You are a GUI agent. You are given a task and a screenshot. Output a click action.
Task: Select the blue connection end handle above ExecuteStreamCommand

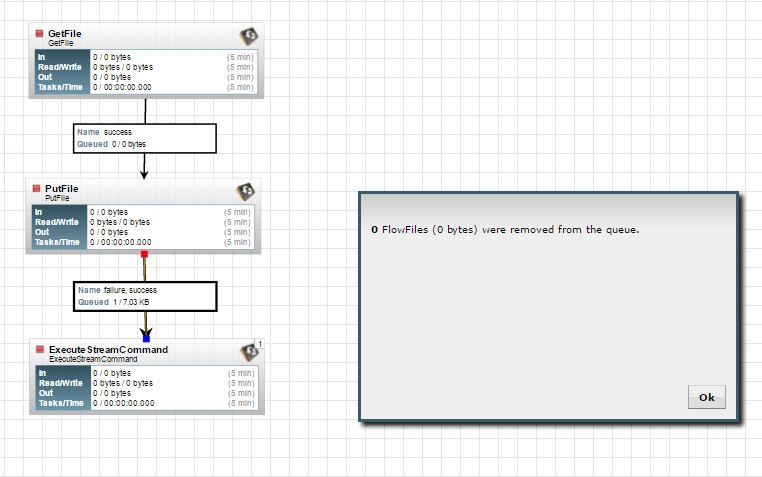click(x=146, y=339)
